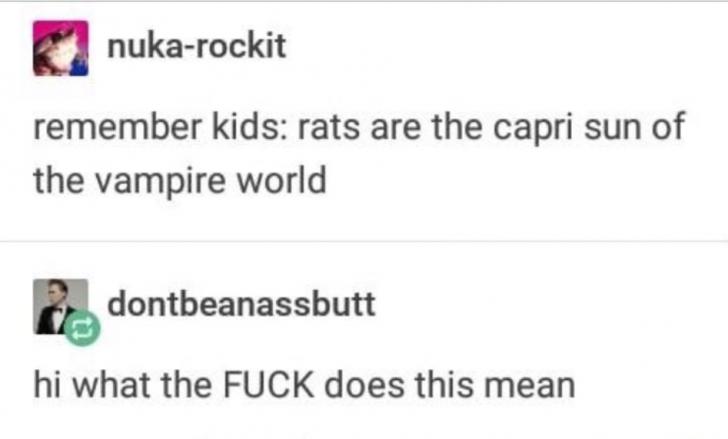Click the word "world" ending the first post
The image size is (728, 439).
click(281, 180)
